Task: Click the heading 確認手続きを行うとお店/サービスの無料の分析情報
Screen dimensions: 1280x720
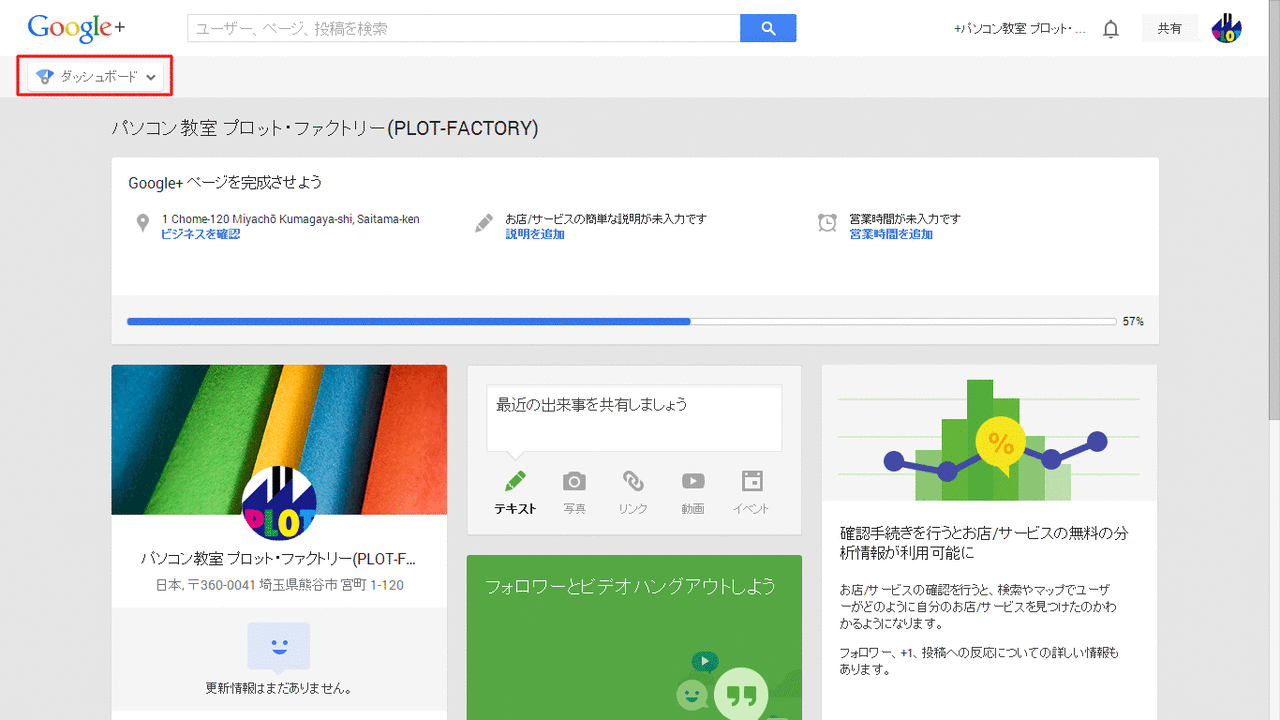Action: [x=984, y=543]
